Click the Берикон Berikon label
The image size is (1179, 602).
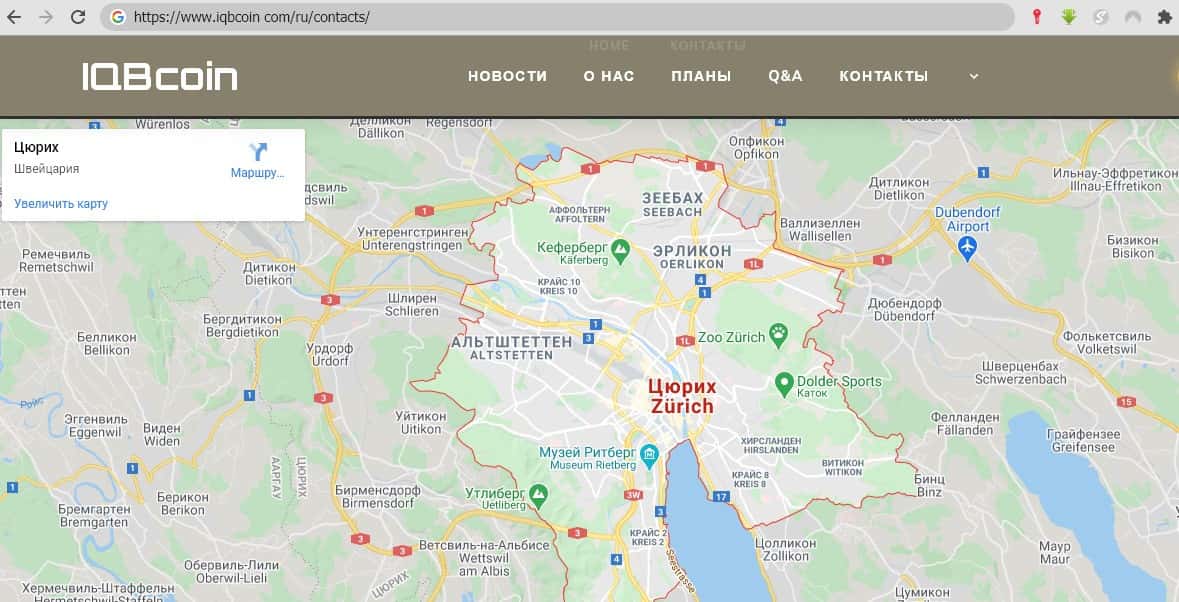click(x=183, y=504)
